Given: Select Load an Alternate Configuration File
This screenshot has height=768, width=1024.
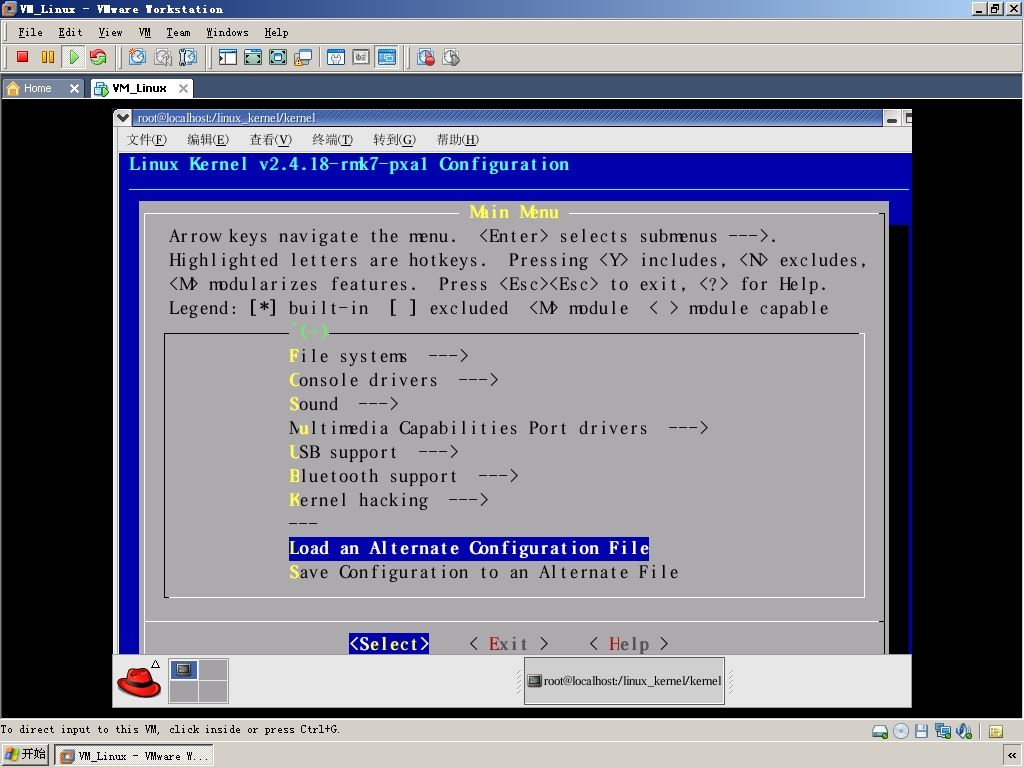Looking at the screenshot, I should pos(469,548).
